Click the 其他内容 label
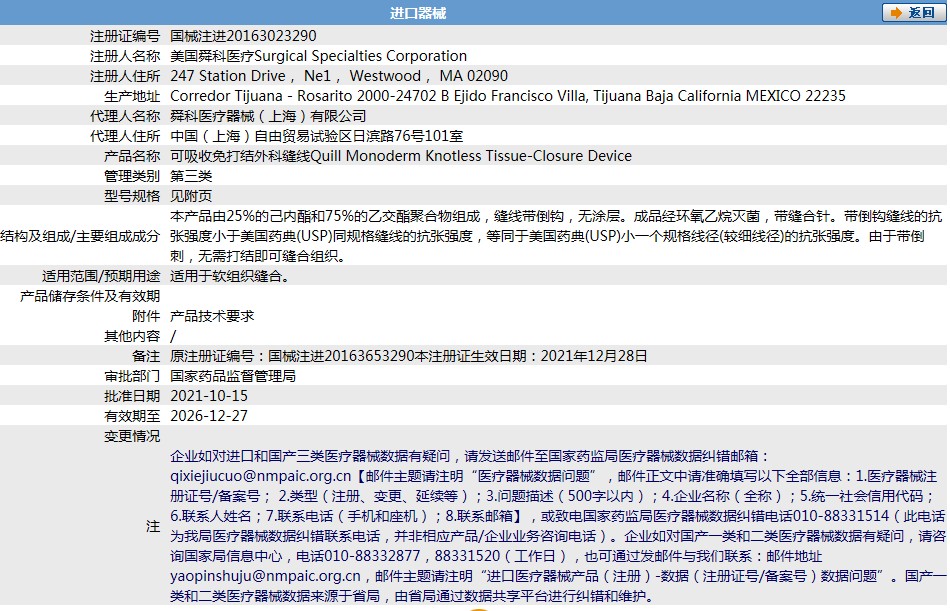This screenshot has width=950, height=611. [132, 336]
